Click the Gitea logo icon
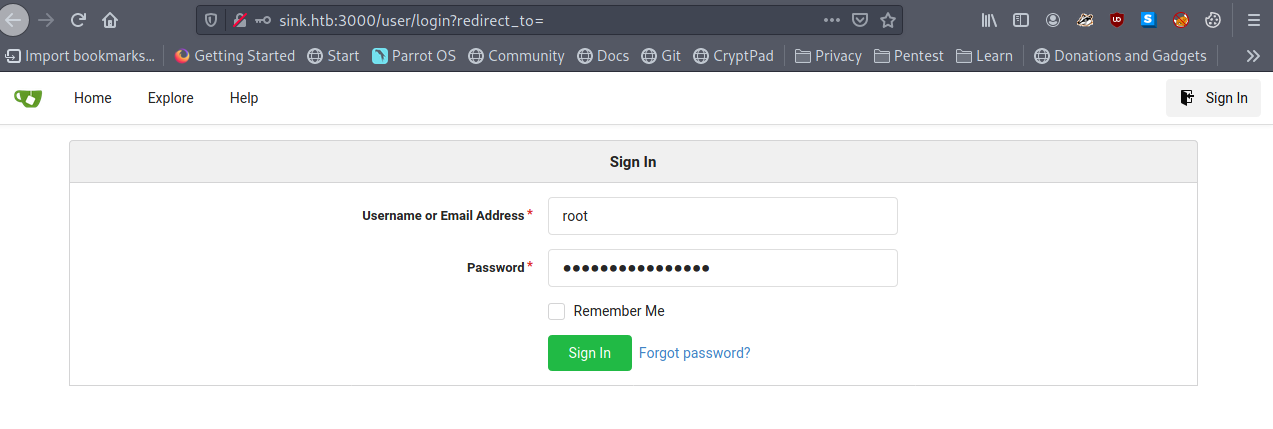 (28, 98)
